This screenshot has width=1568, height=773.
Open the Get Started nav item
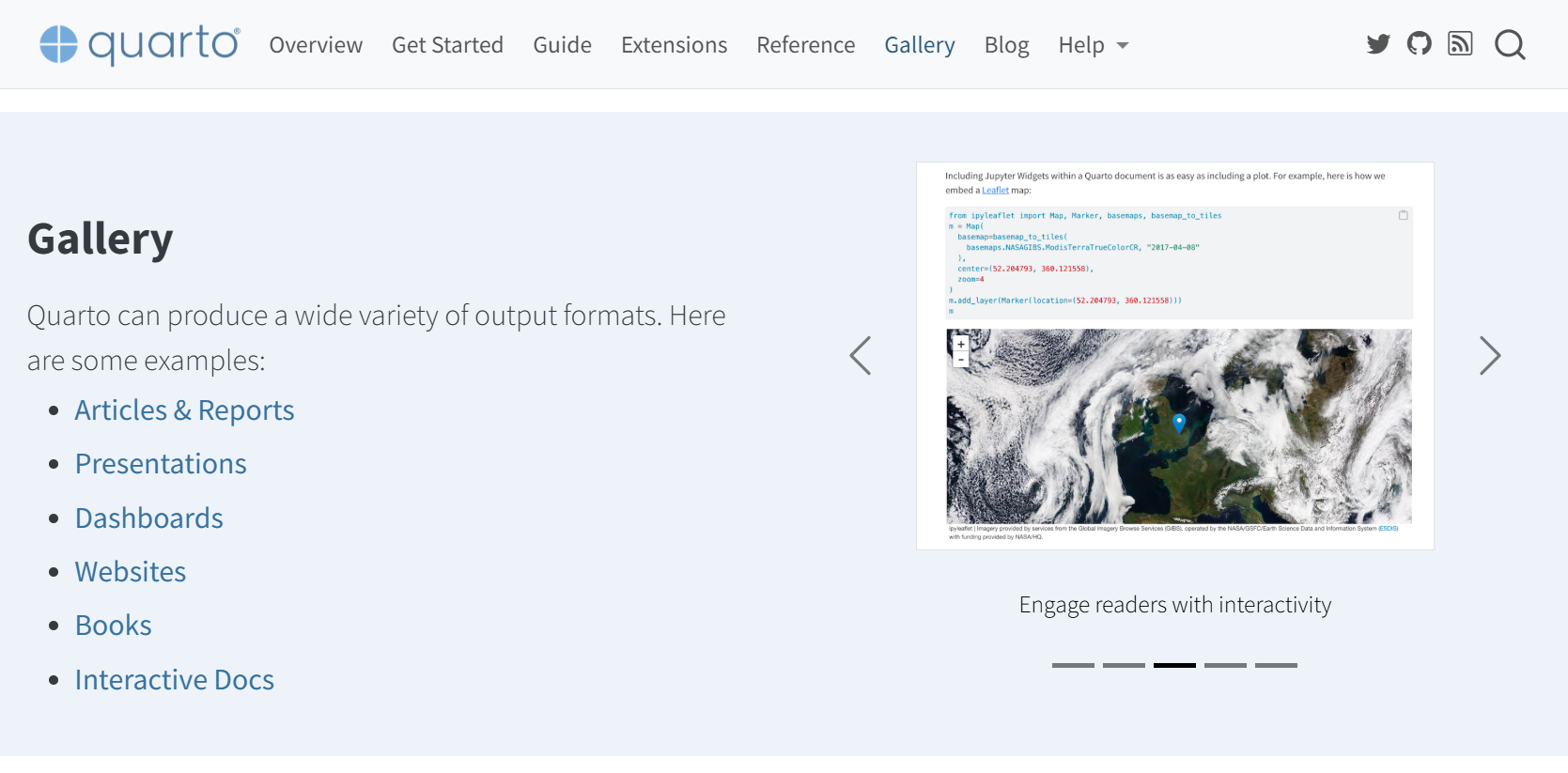click(x=447, y=45)
